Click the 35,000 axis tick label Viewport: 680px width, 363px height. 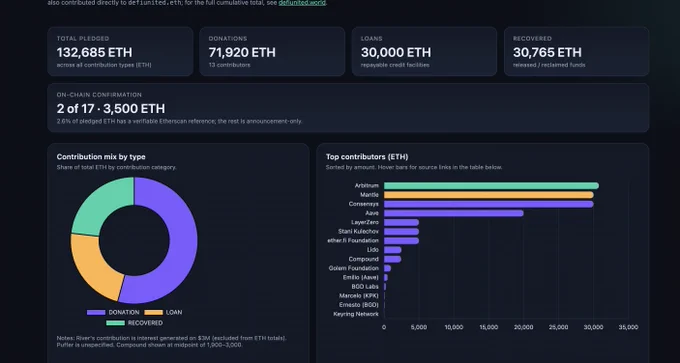(628, 327)
